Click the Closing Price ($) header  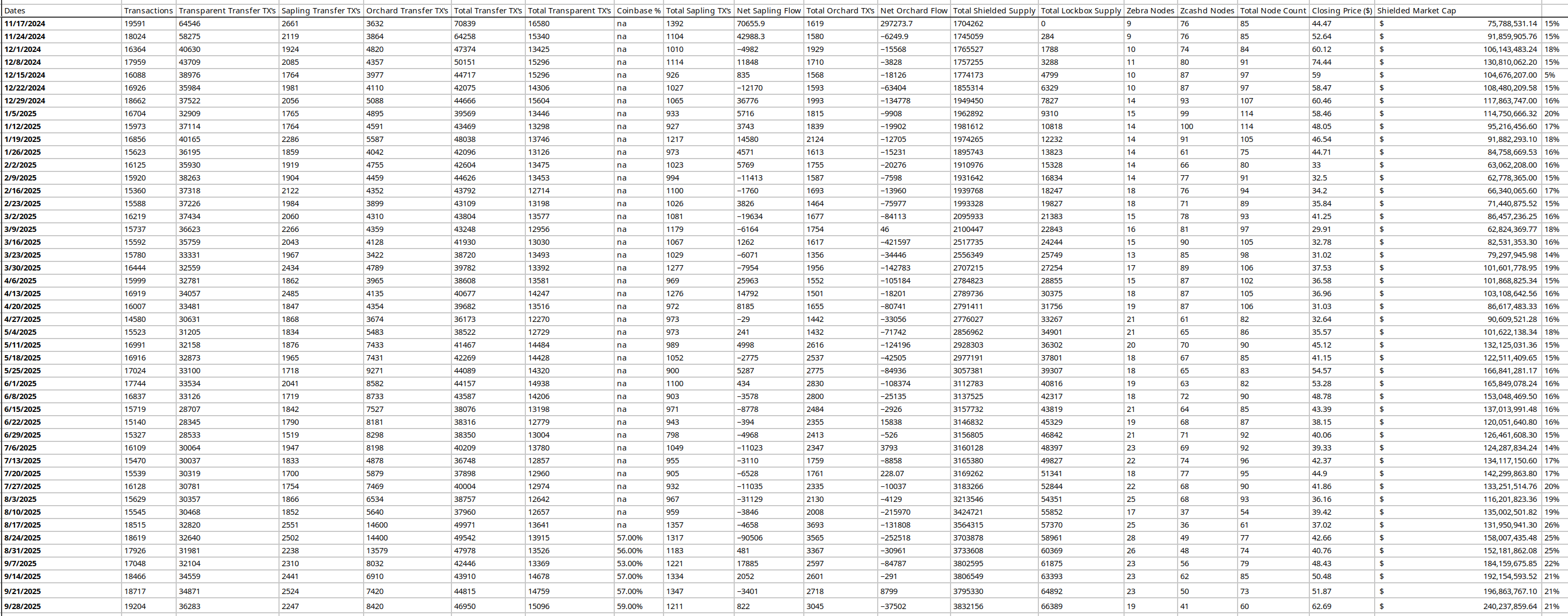click(x=1341, y=11)
